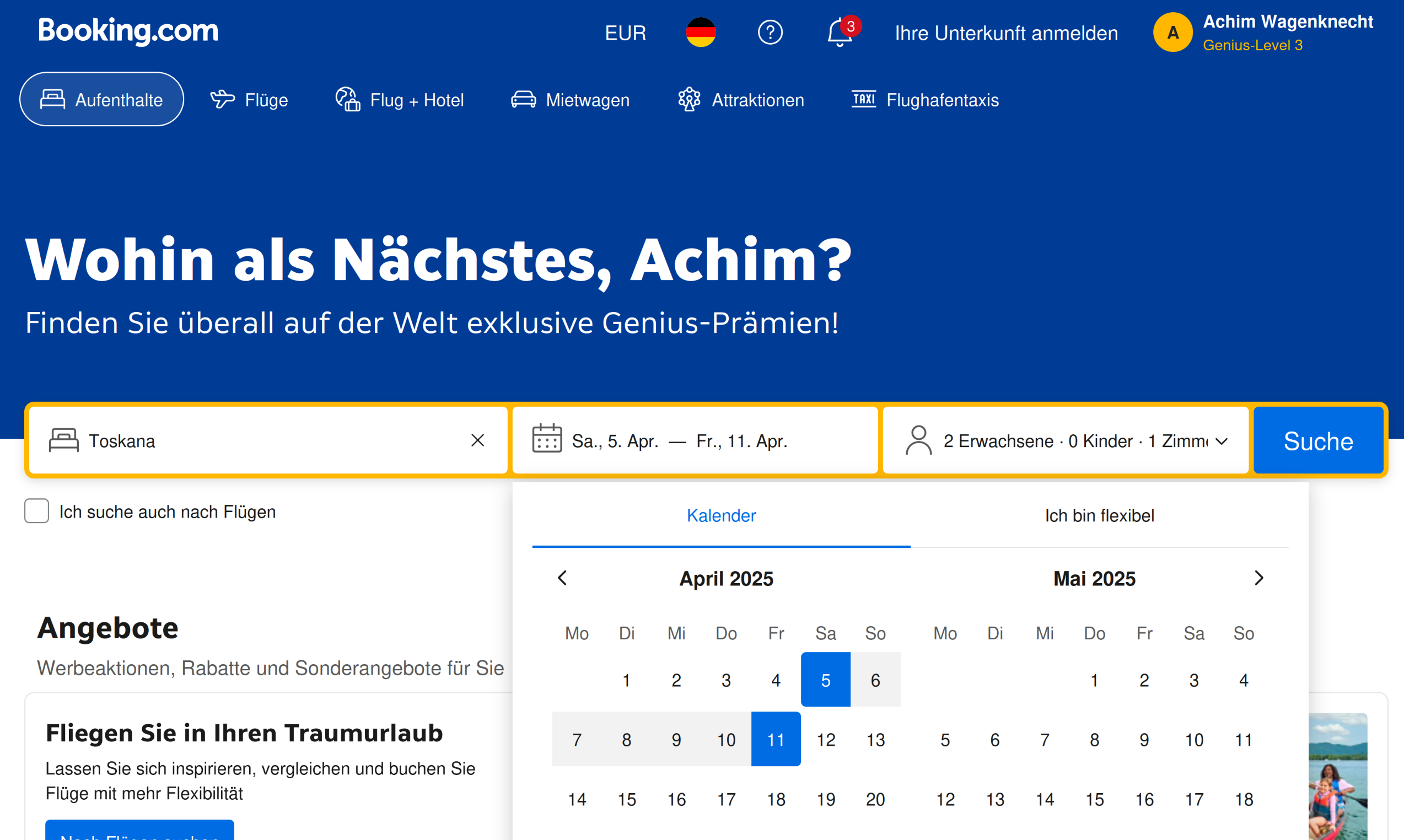The image size is (1404, 840).
Task: Choose April 10 in the calendar
Action: [726, 739]
